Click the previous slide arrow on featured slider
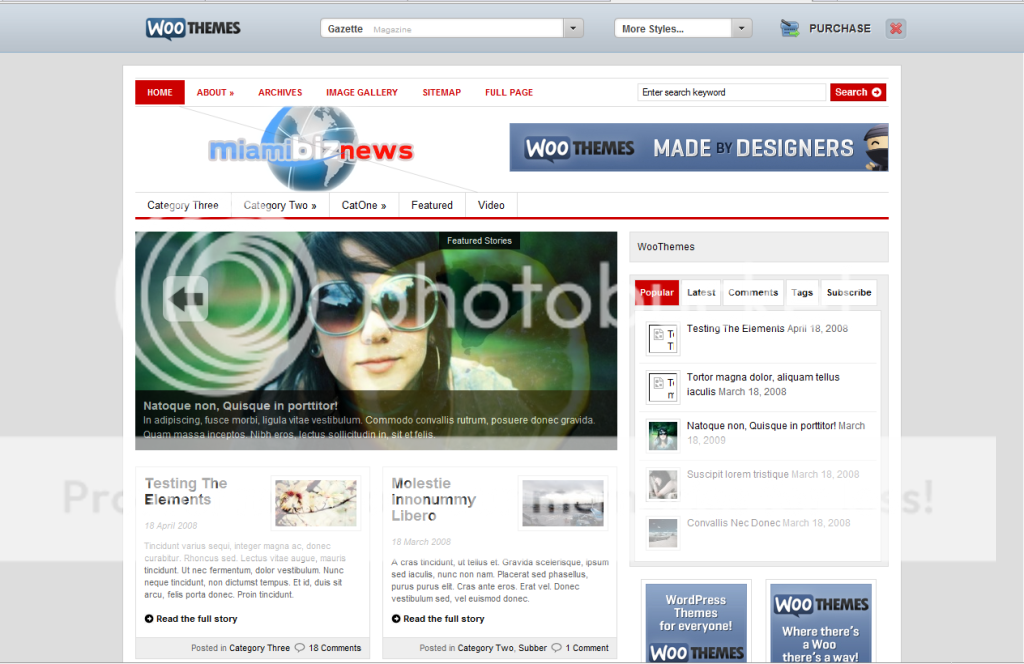Viewport: 1024px width, 664px height. (185, 298)
